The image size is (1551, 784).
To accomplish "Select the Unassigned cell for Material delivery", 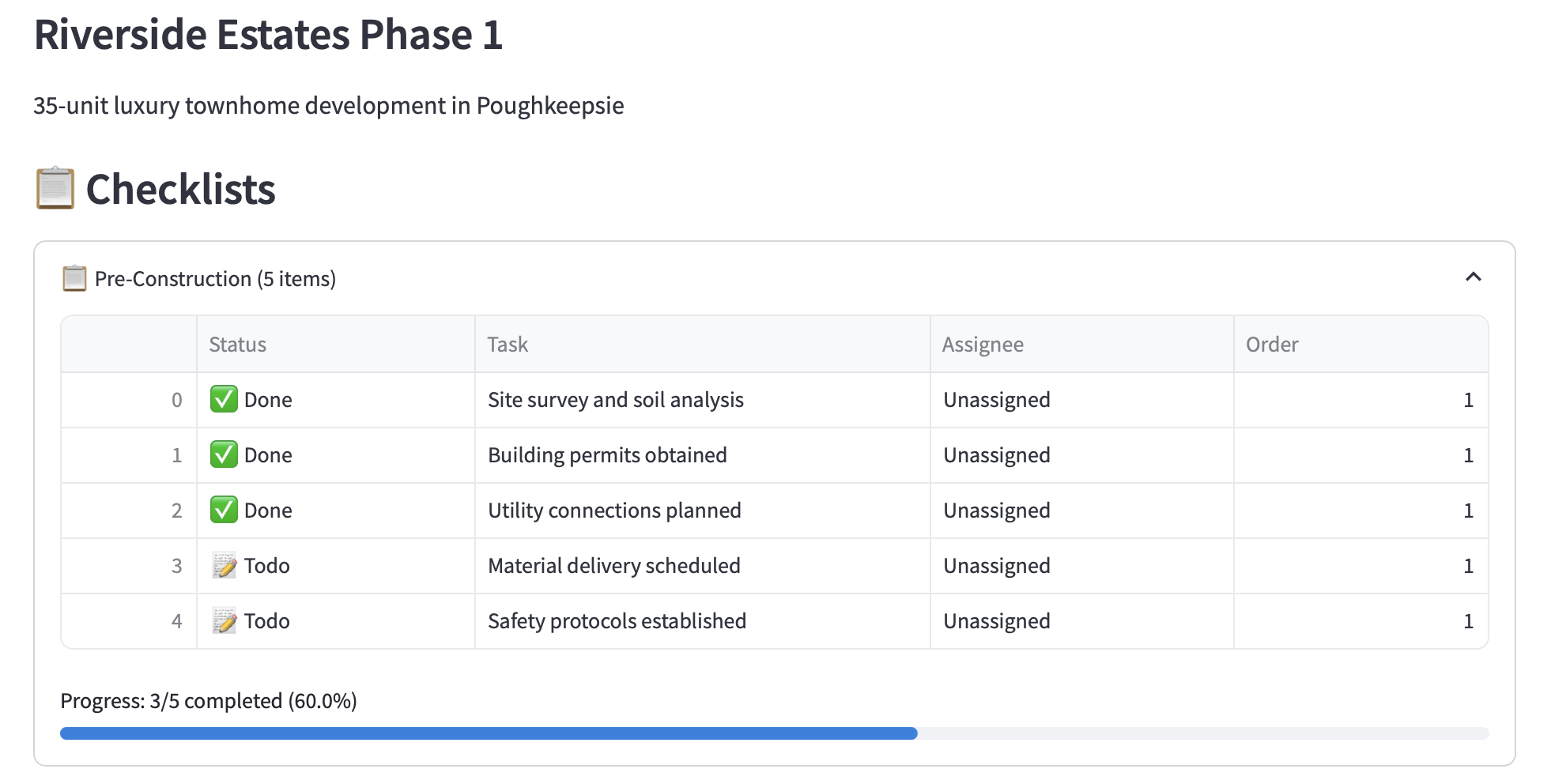I will tap(995, 565).
